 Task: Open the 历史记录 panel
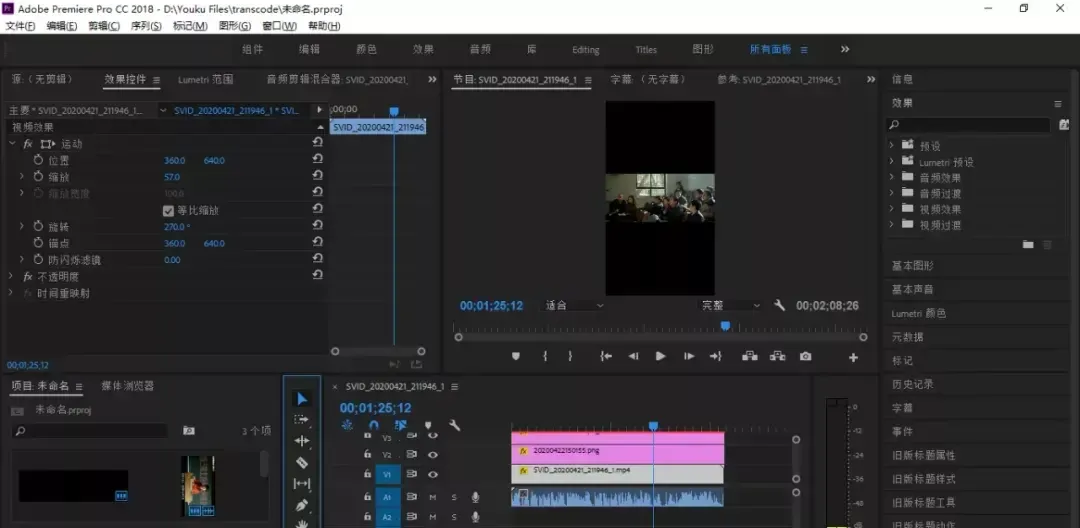pyautogui.click(x=913, y=384)
